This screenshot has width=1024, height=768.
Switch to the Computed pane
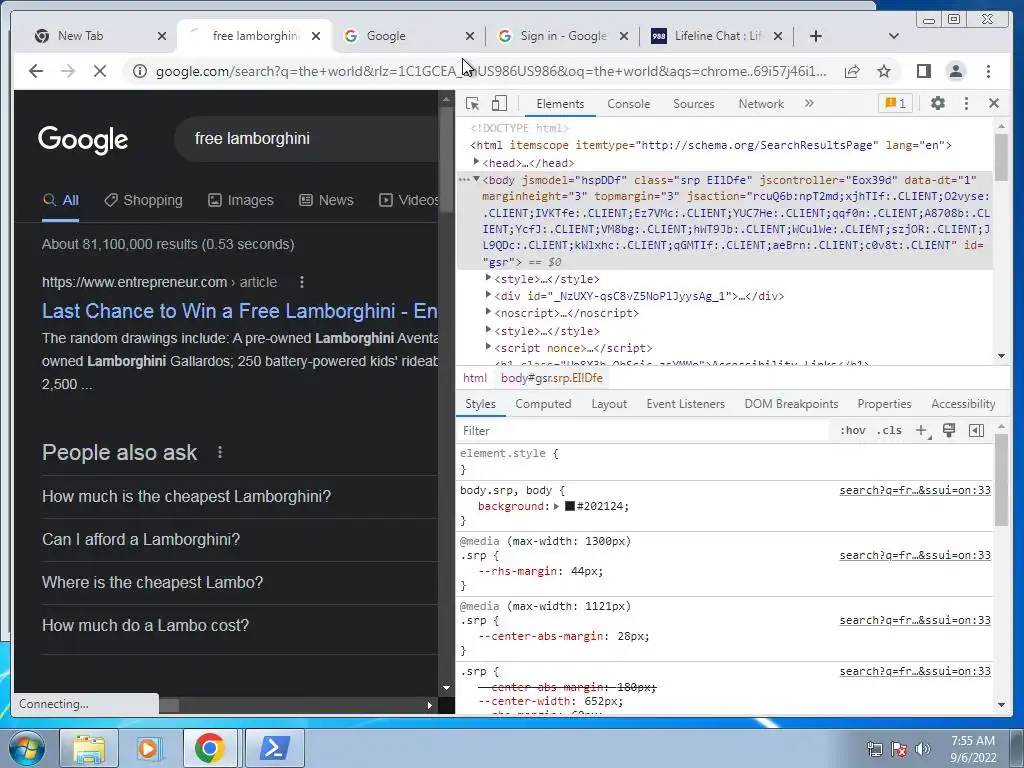(543, 404)
